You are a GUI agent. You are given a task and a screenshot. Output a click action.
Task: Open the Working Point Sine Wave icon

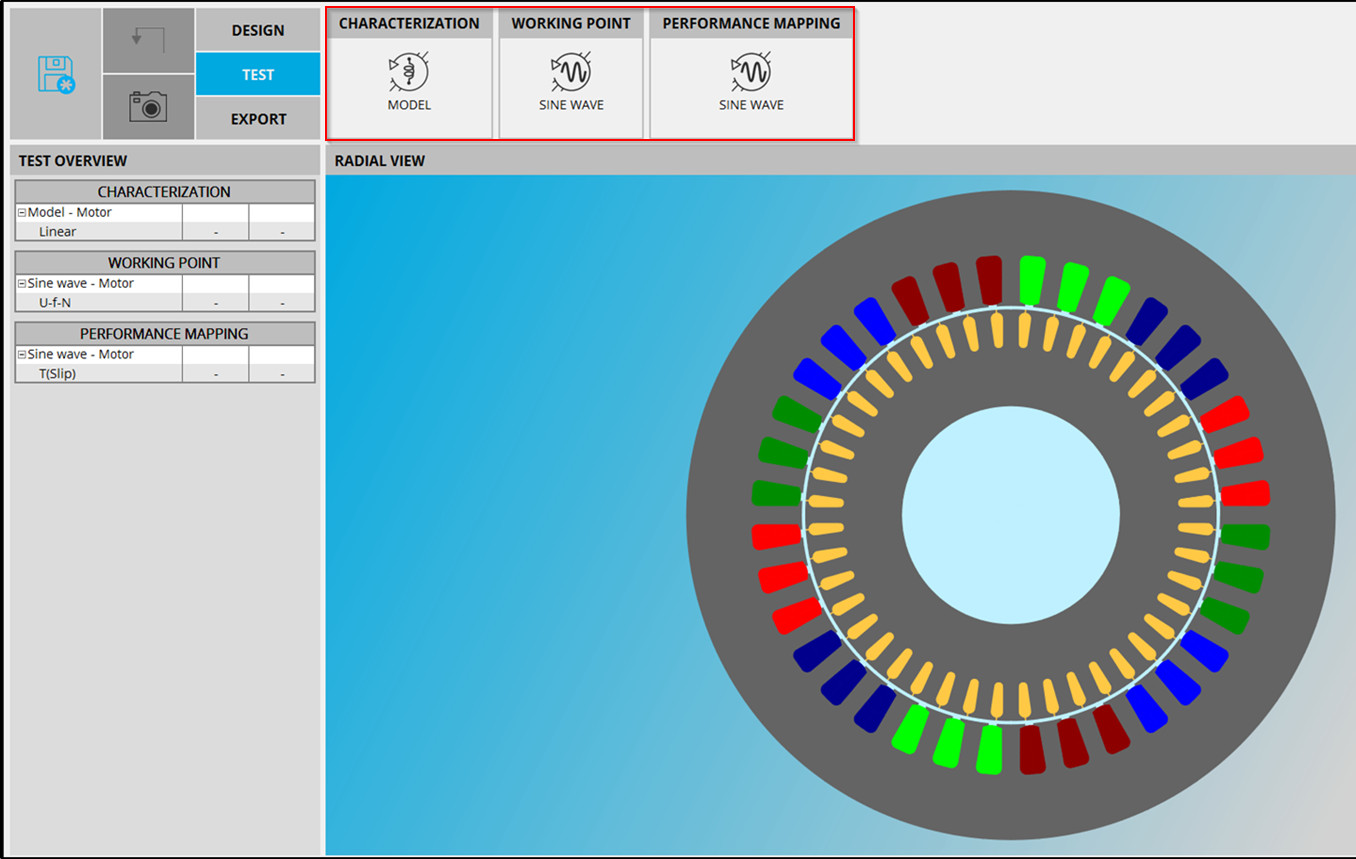pos(571,73)
